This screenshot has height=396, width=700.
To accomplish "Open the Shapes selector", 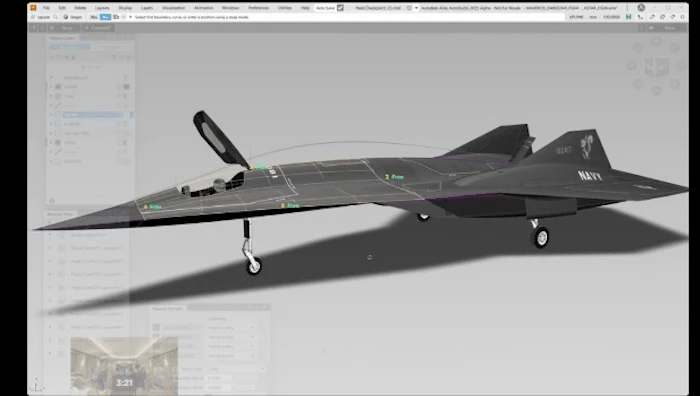I will point(73,17).
